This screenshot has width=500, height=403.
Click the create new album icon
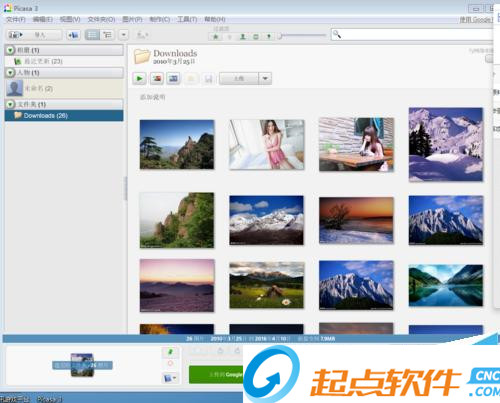[73, 35]
